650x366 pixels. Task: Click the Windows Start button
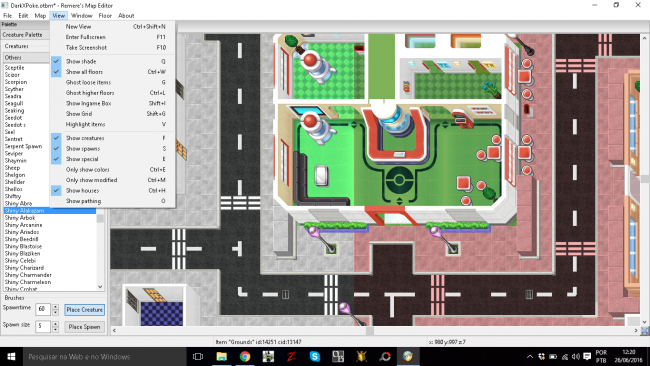pos(11,356)
